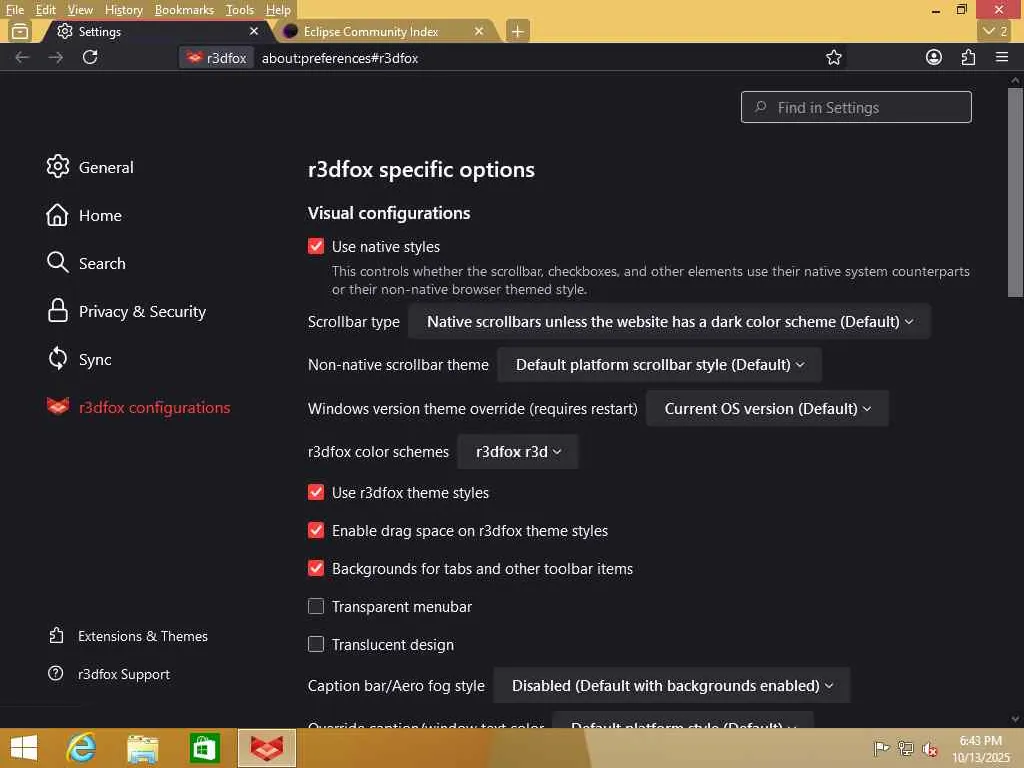Open Action Center flag in system tray

[x=881, y=748]
